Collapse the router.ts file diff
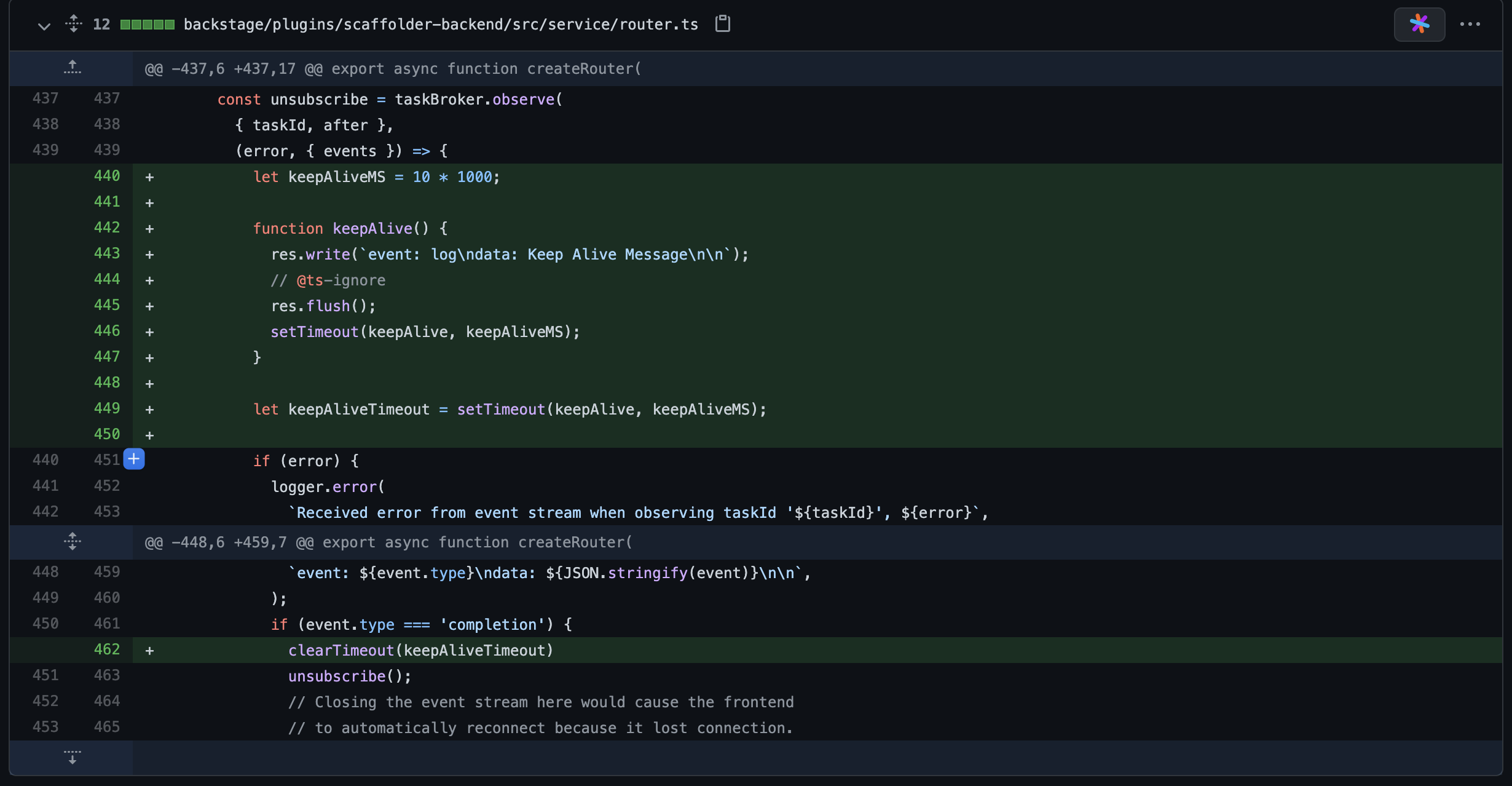This screenshot has height=786, width=1512. click(44, 26)
